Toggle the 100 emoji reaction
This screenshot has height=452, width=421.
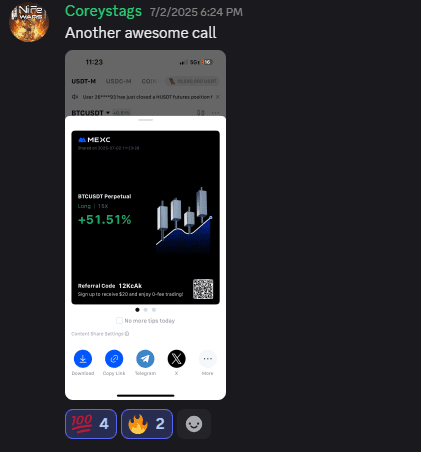point(91,424)
